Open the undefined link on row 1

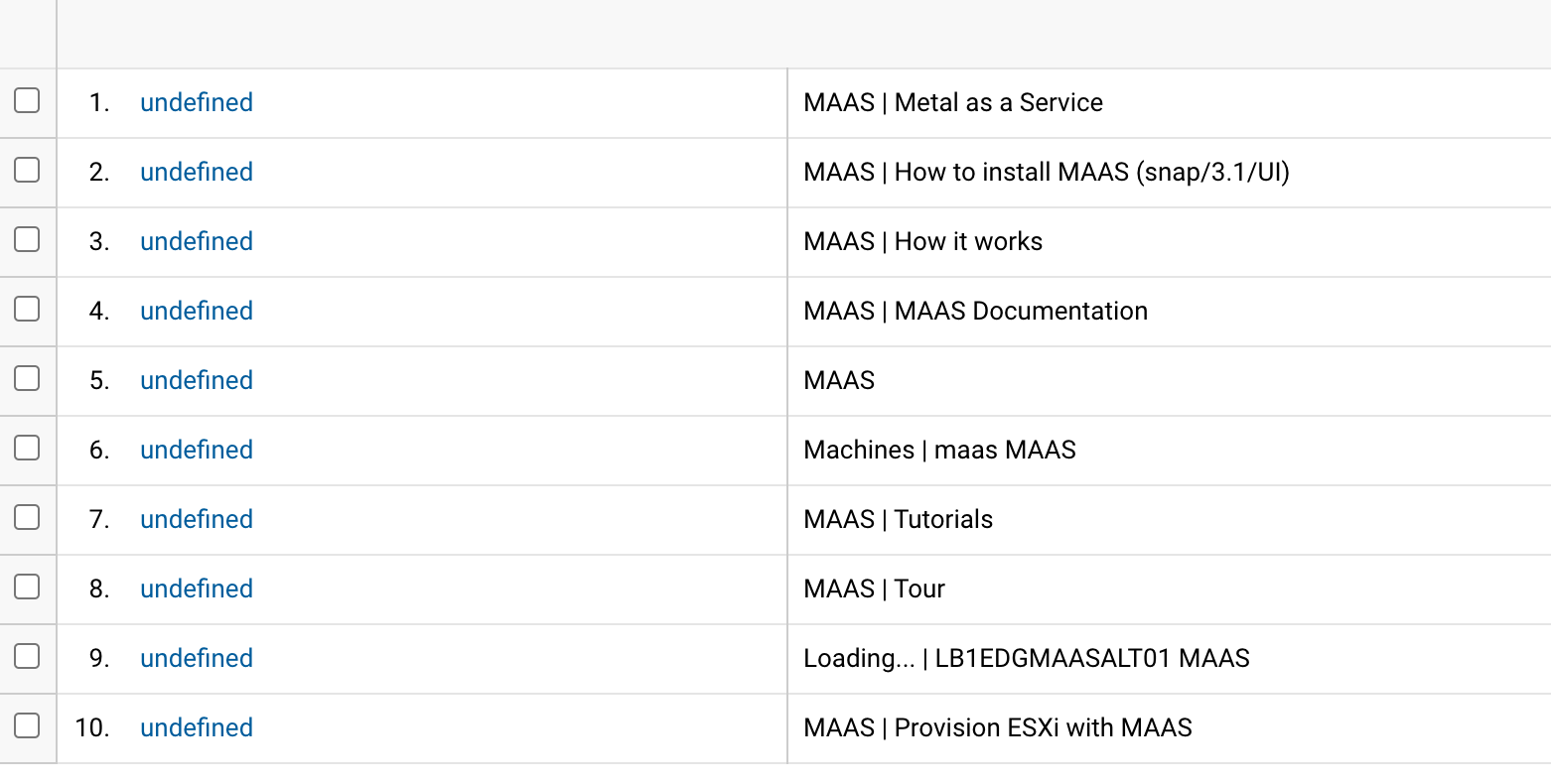[x=196, y=102]
